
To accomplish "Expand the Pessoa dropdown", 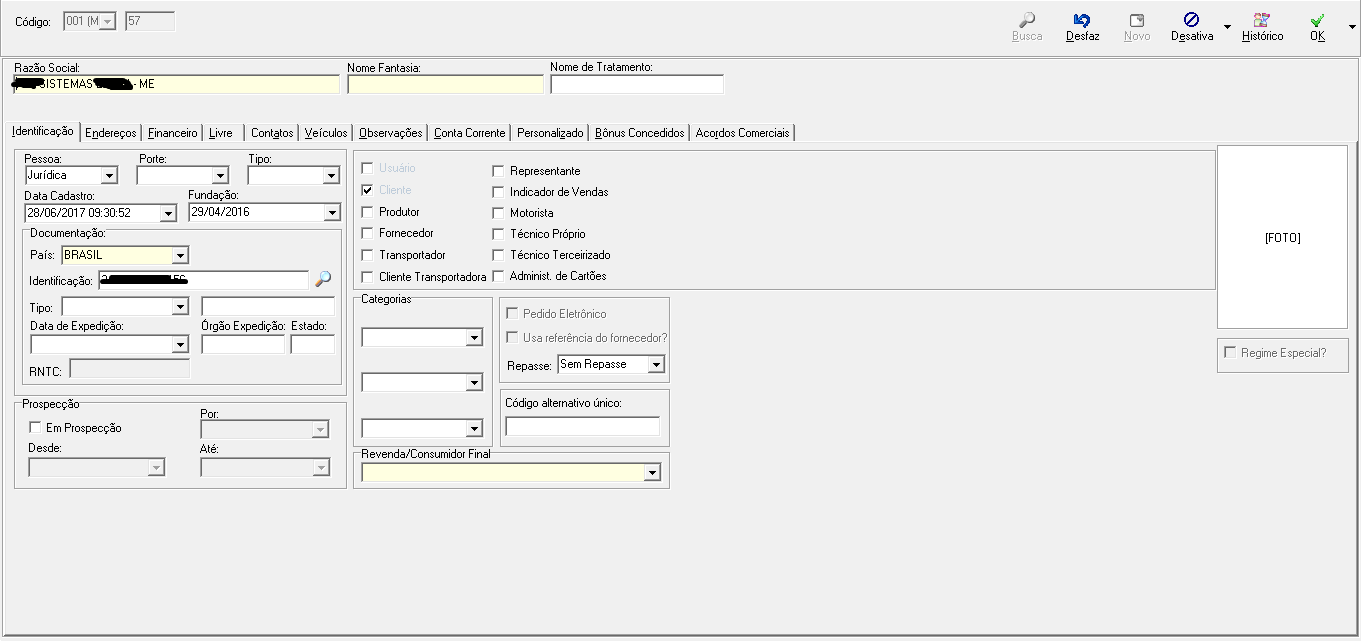I will pos(109,176).
